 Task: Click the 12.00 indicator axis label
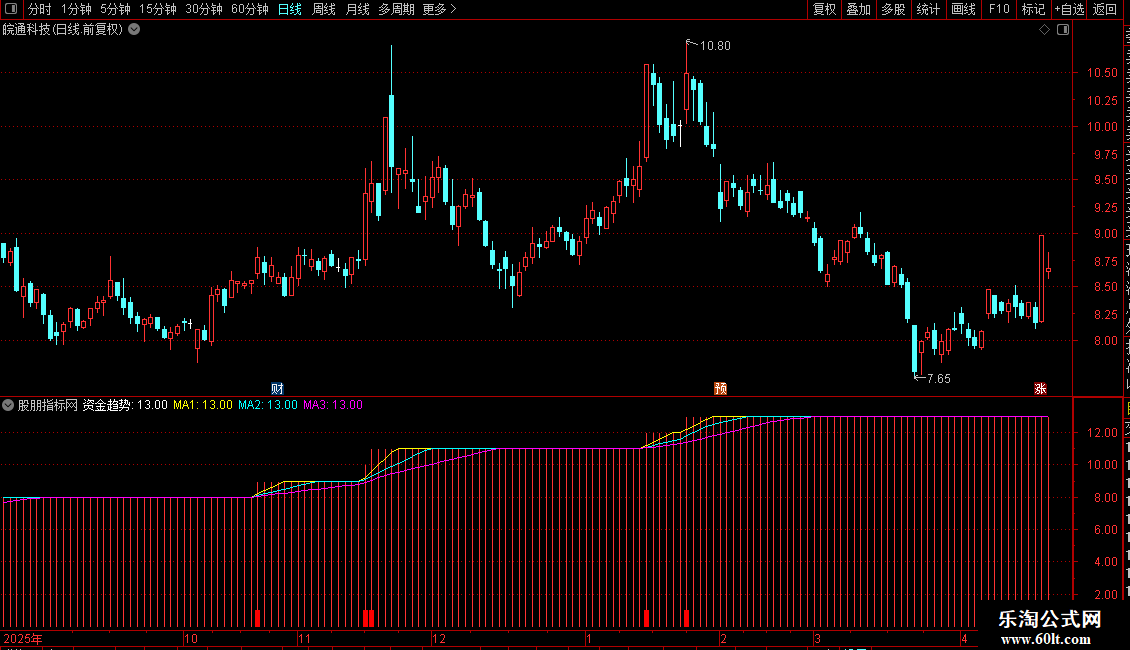click(x=1102, y=433)
